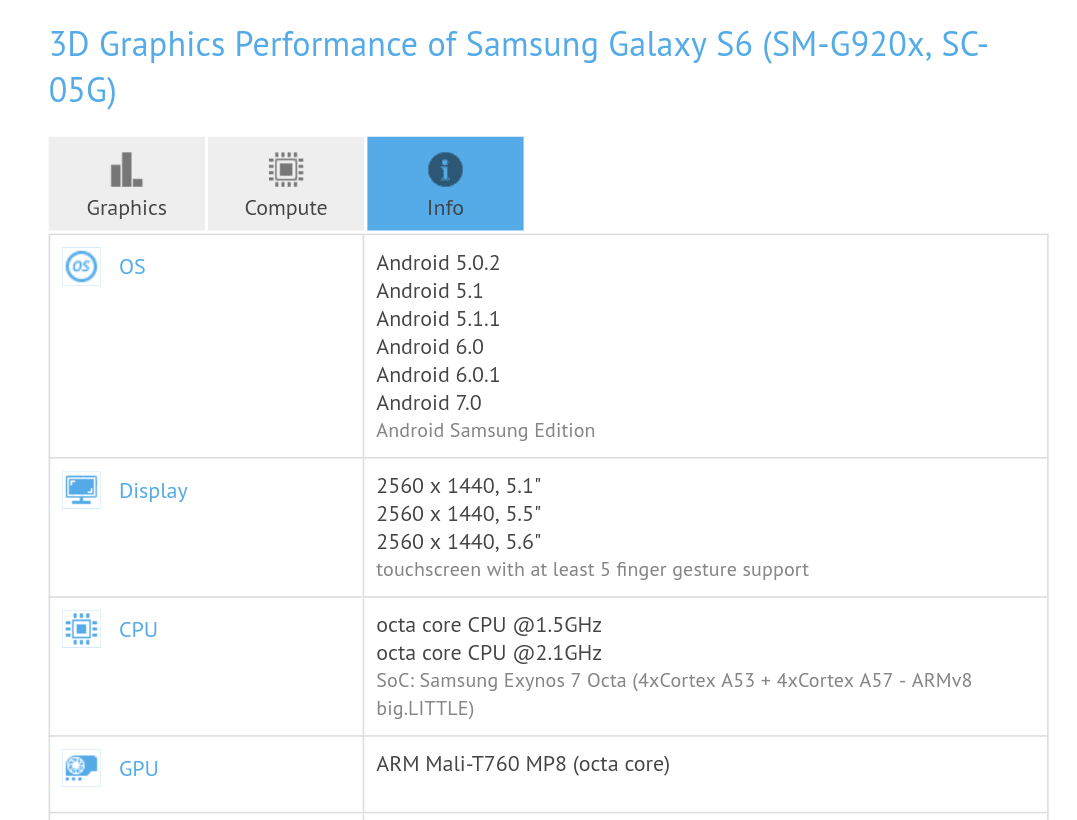
Task: Open the CPU label link
Action: click(138, 629)
